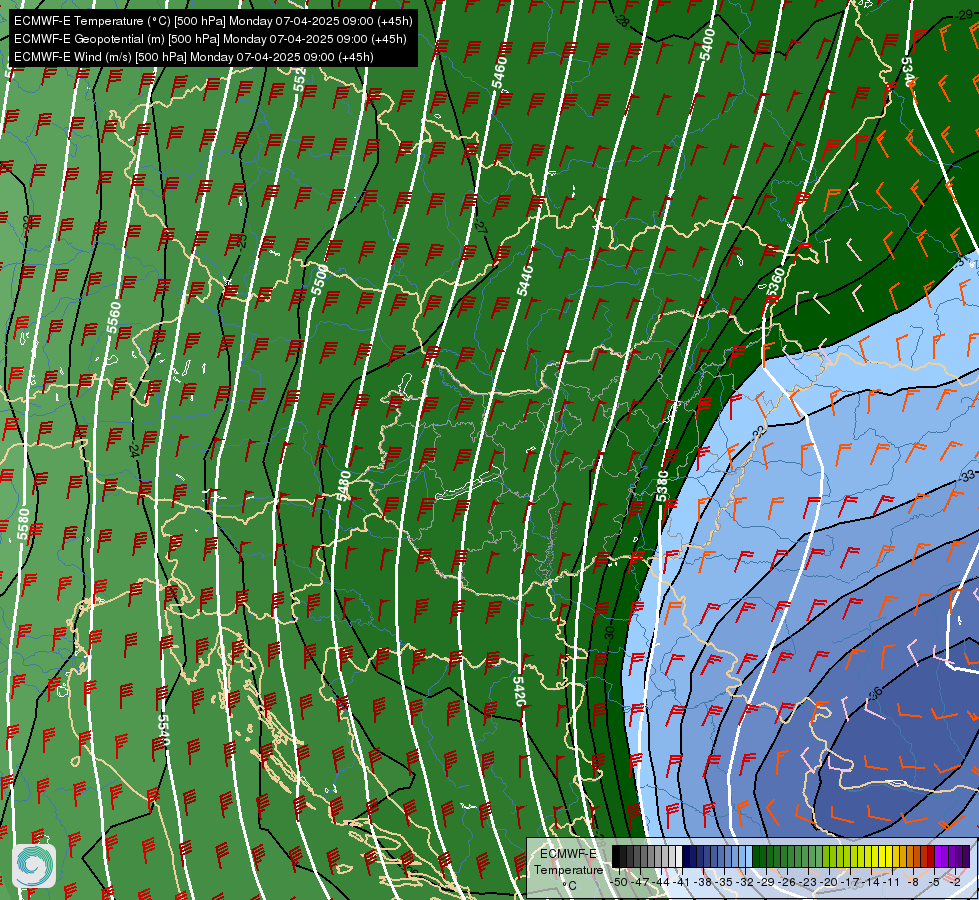Click the 5540 geopotential contour label

[164, 731]
